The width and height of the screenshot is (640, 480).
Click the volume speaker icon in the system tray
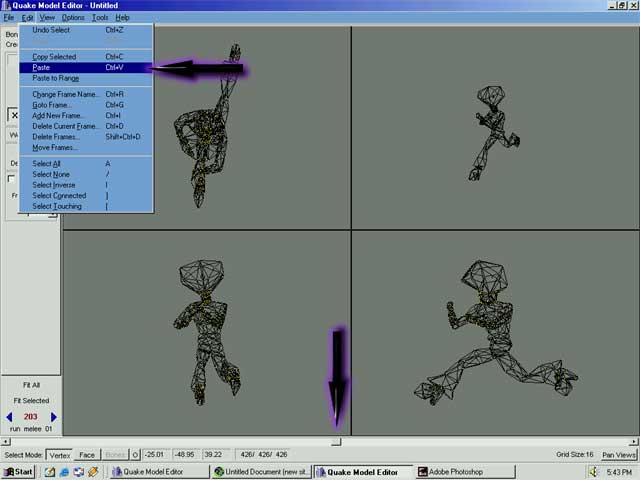(593, 472)
